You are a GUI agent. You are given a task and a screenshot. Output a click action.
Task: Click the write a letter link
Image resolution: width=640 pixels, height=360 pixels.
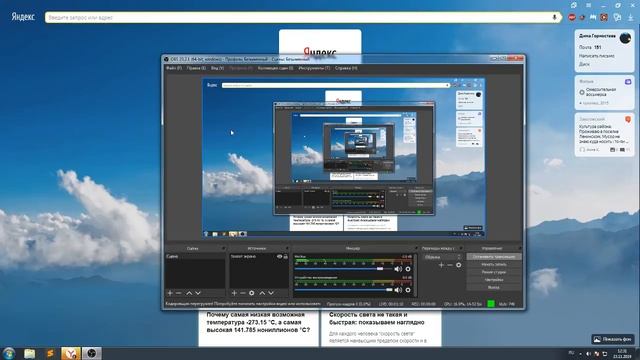pos(597,56)
